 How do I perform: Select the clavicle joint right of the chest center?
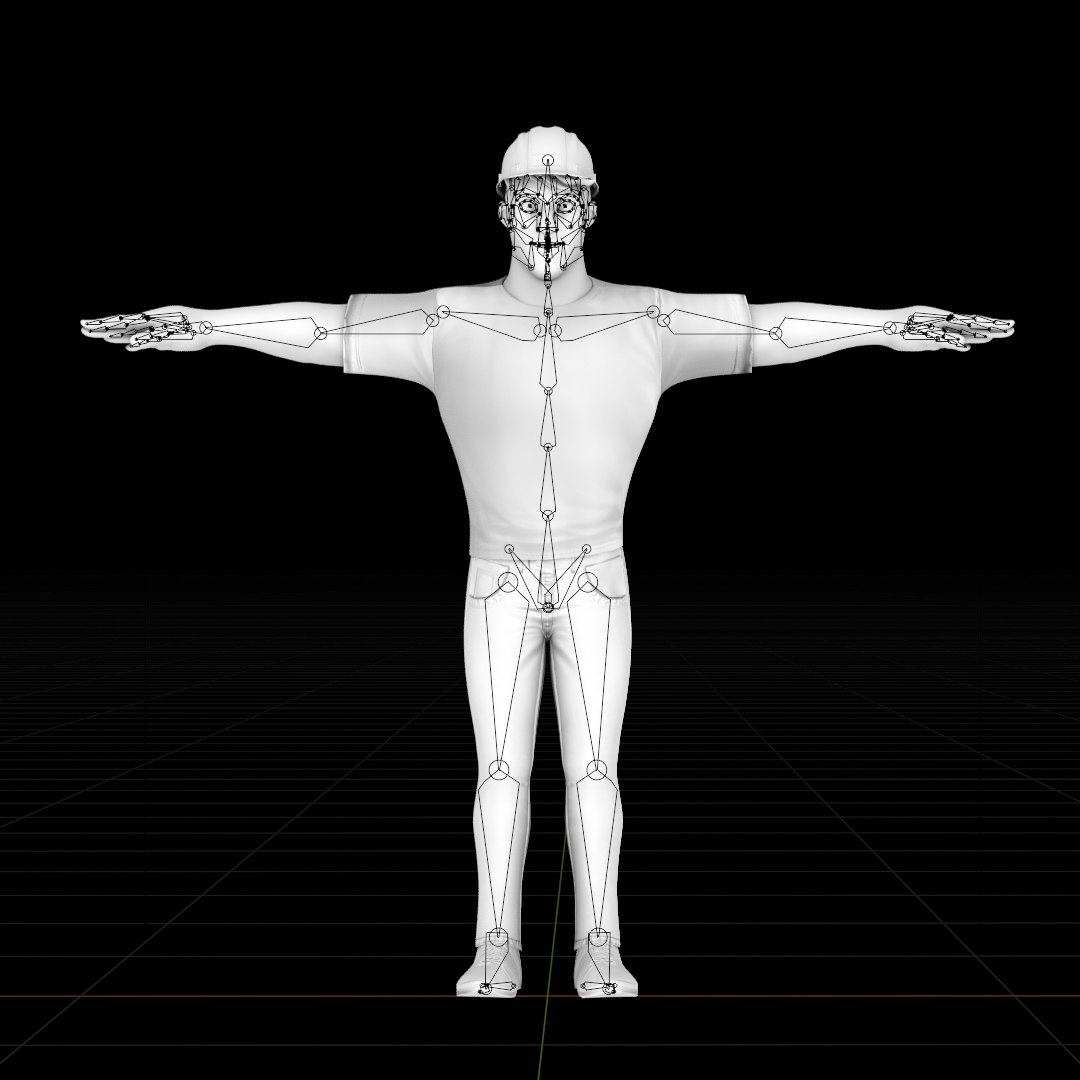coord(555,331)
